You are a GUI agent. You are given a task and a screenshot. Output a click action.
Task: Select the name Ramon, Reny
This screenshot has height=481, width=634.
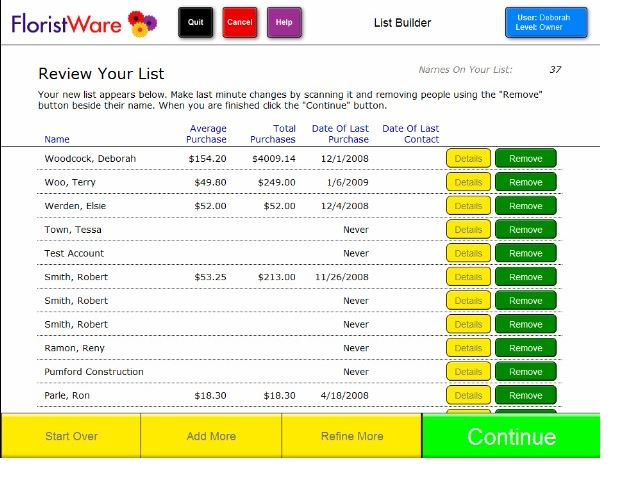[x=74, y=348]
